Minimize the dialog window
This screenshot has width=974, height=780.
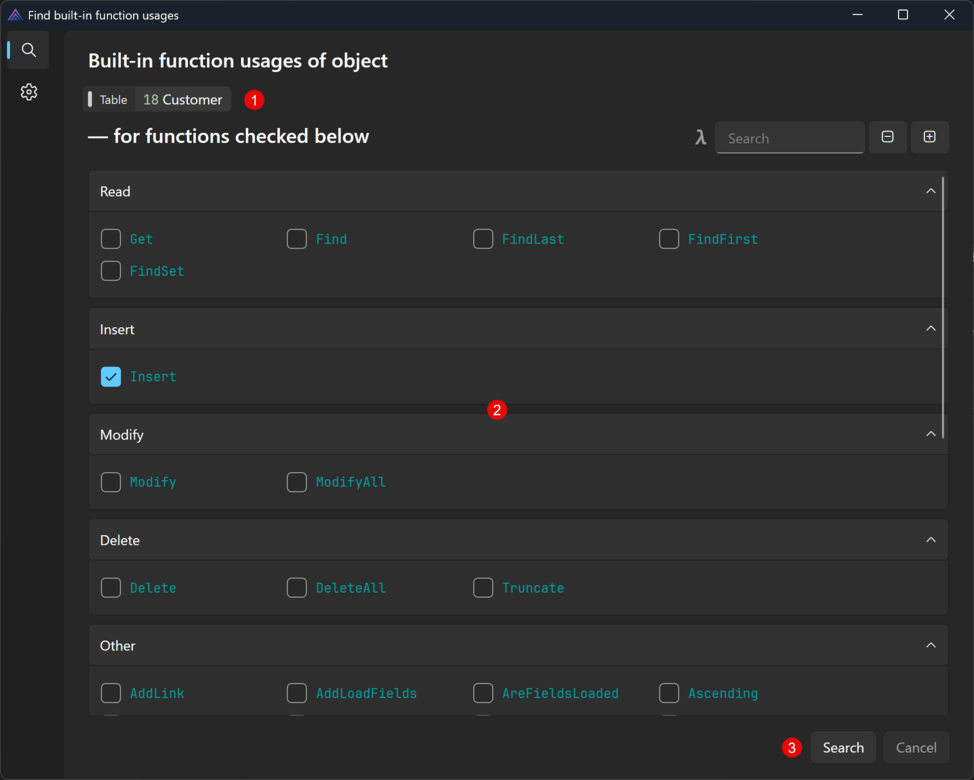pyautogui.click(x=857, y=15)
